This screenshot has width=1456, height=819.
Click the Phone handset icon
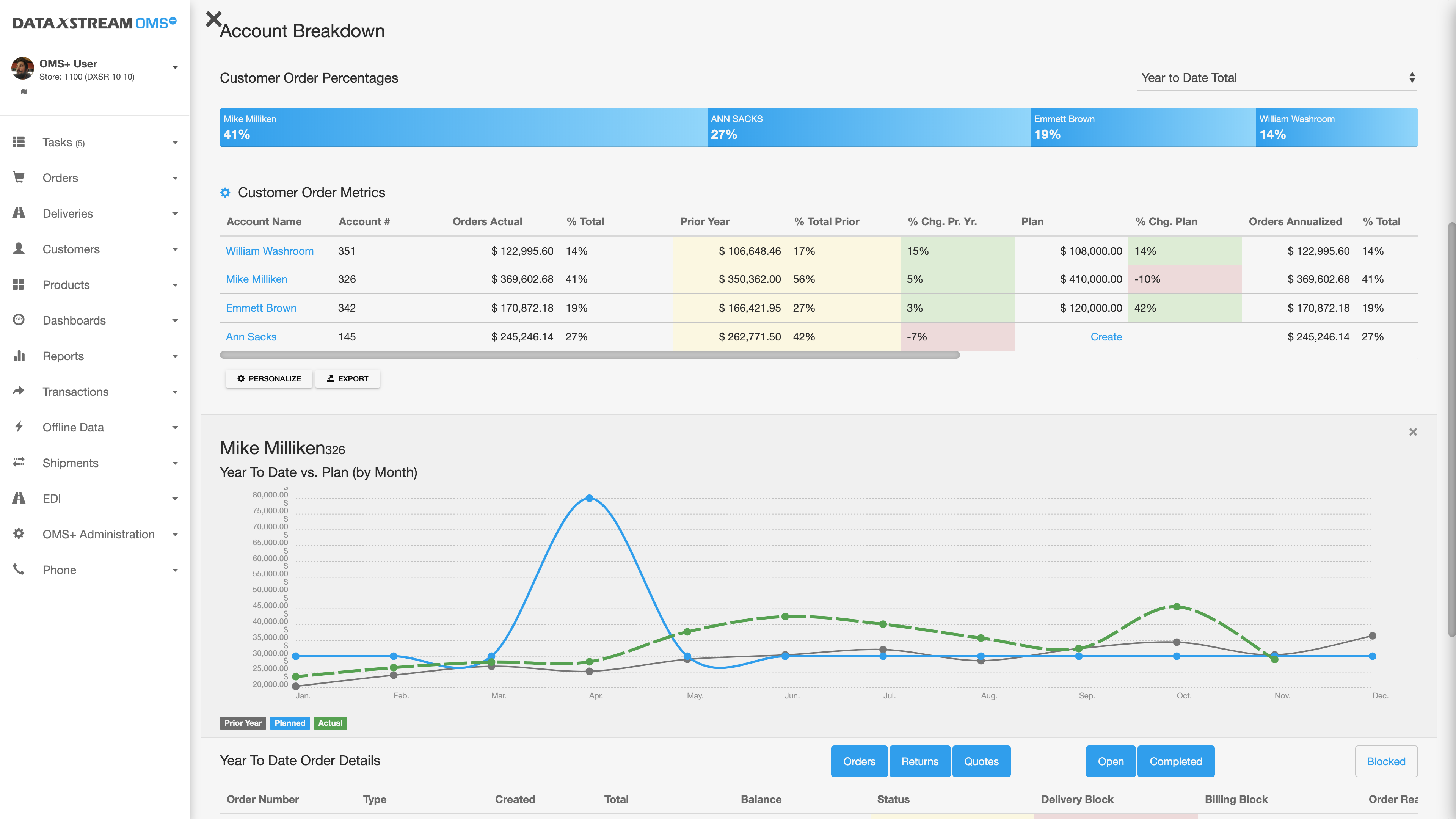point(19,569)
